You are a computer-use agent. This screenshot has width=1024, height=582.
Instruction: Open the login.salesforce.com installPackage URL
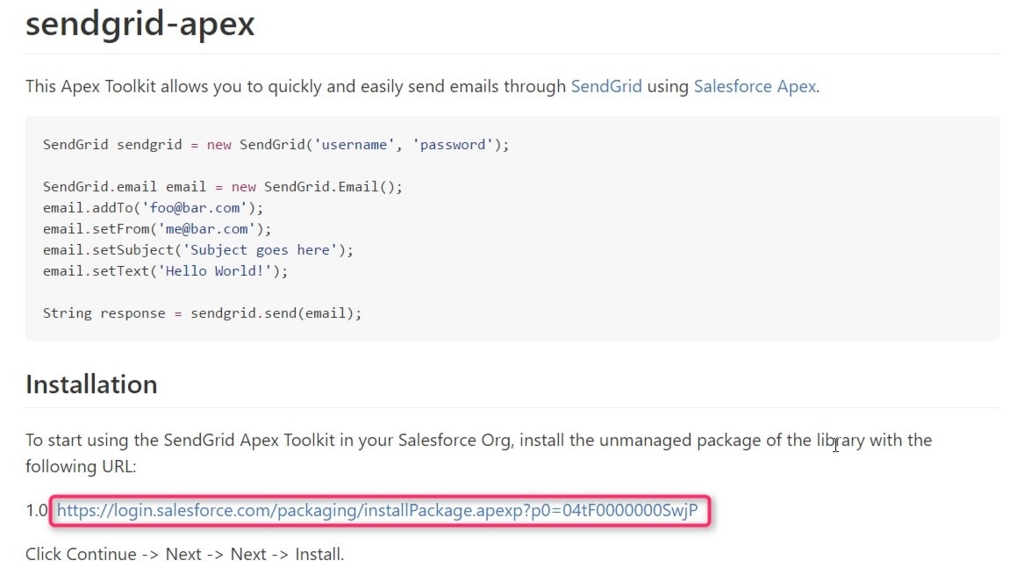coord(377,510)
